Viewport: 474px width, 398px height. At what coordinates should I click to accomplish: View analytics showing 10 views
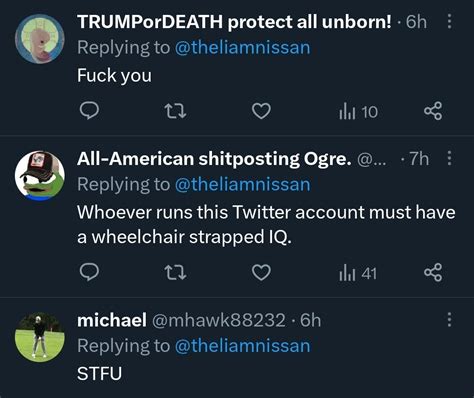point(358,112)
